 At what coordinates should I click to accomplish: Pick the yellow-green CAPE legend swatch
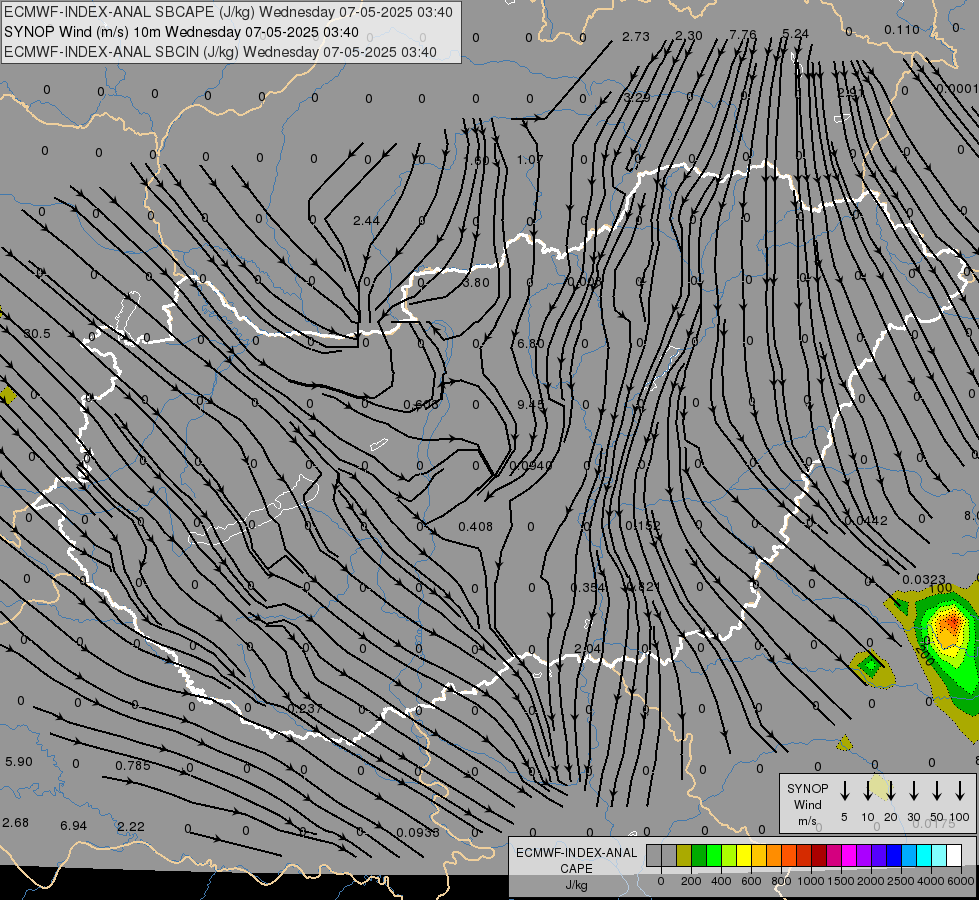point(729,855)
